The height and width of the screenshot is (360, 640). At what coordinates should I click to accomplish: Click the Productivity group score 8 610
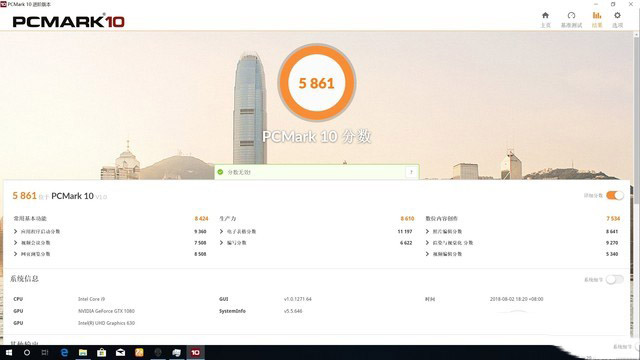(x=407, y=219)
